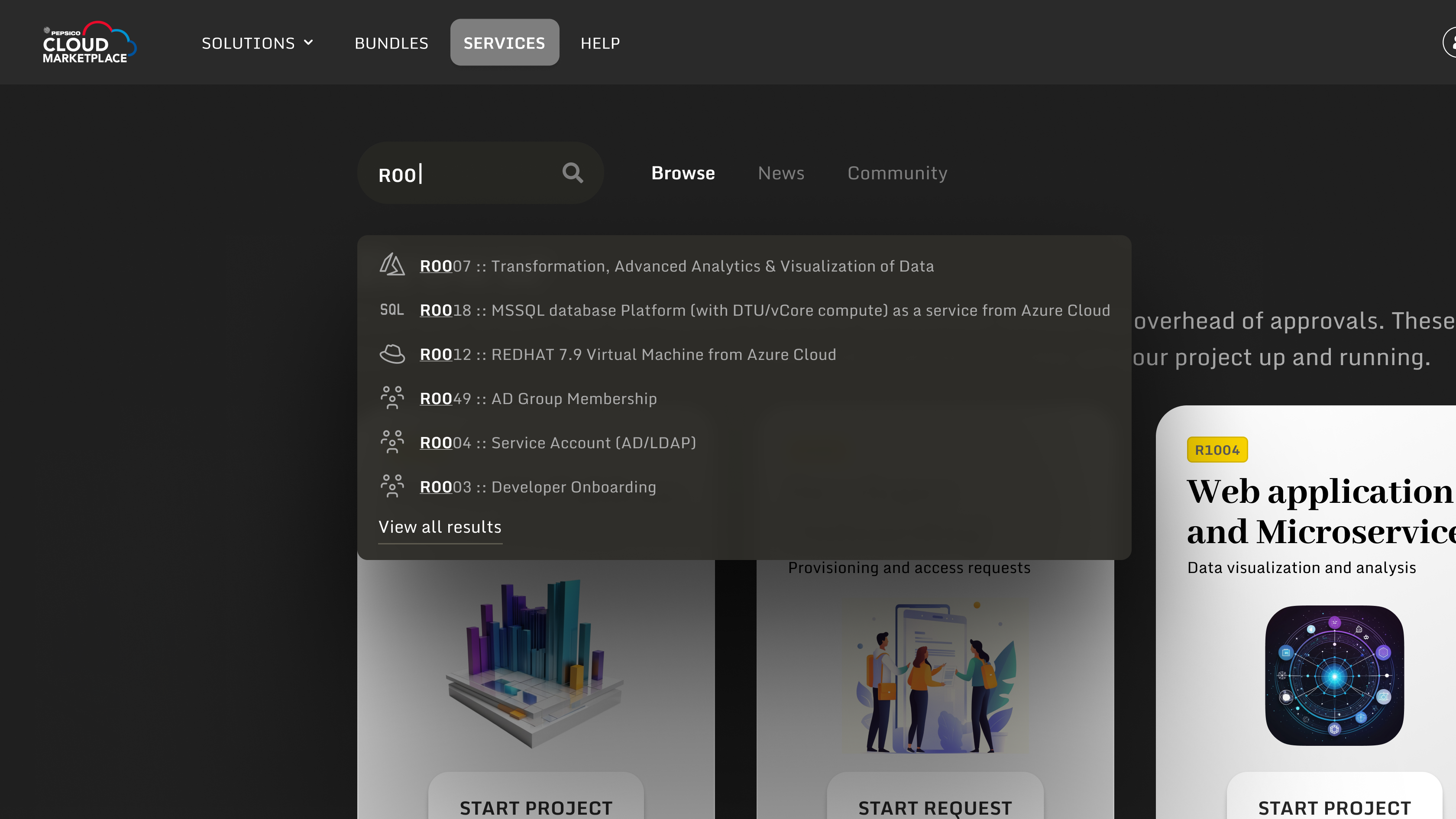Switch to the Community tab
Screen dimensions: 1456x819
click(897, 173)
